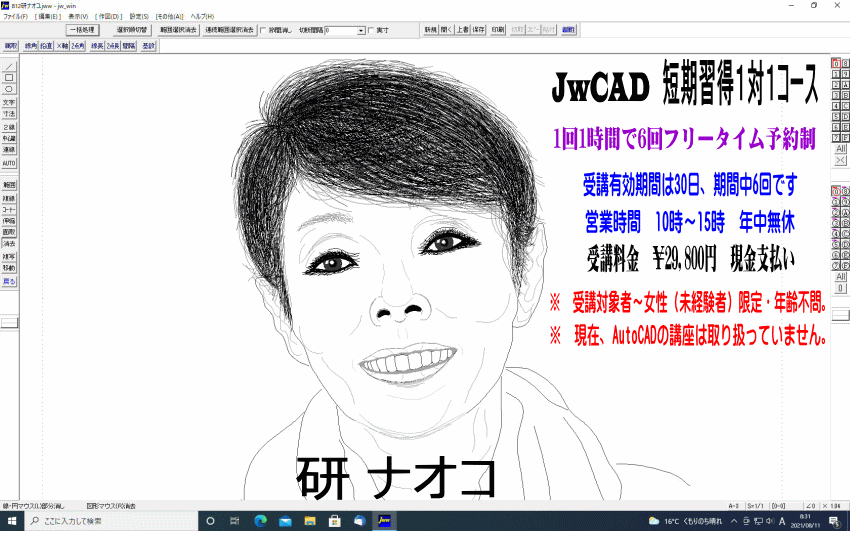Toggle the square layer 3 button
Image resolution: width=850 pixels, height=535 pixels.
[836, 95]
